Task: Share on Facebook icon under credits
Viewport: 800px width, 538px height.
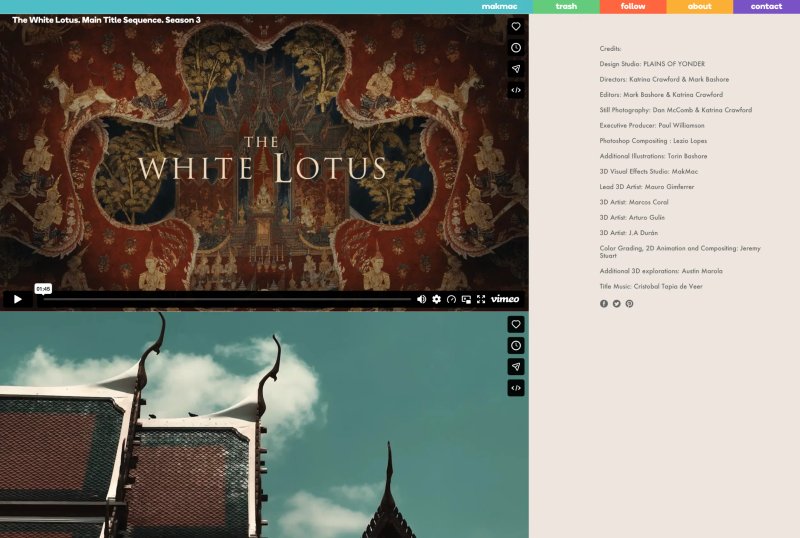Action: click(604, 304)
